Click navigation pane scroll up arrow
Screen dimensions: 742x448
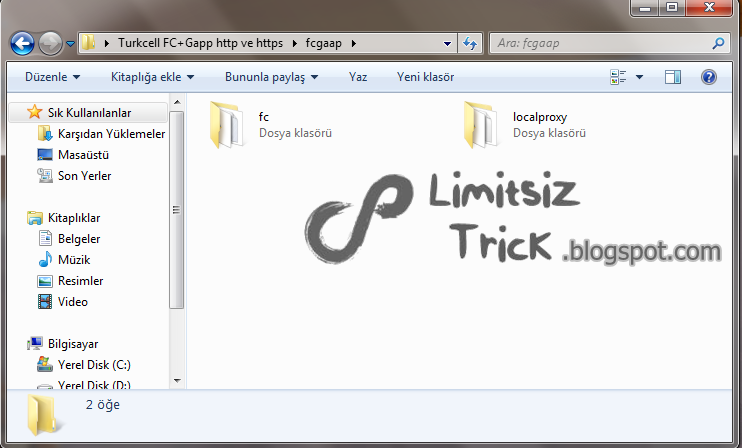click(177, 102)
